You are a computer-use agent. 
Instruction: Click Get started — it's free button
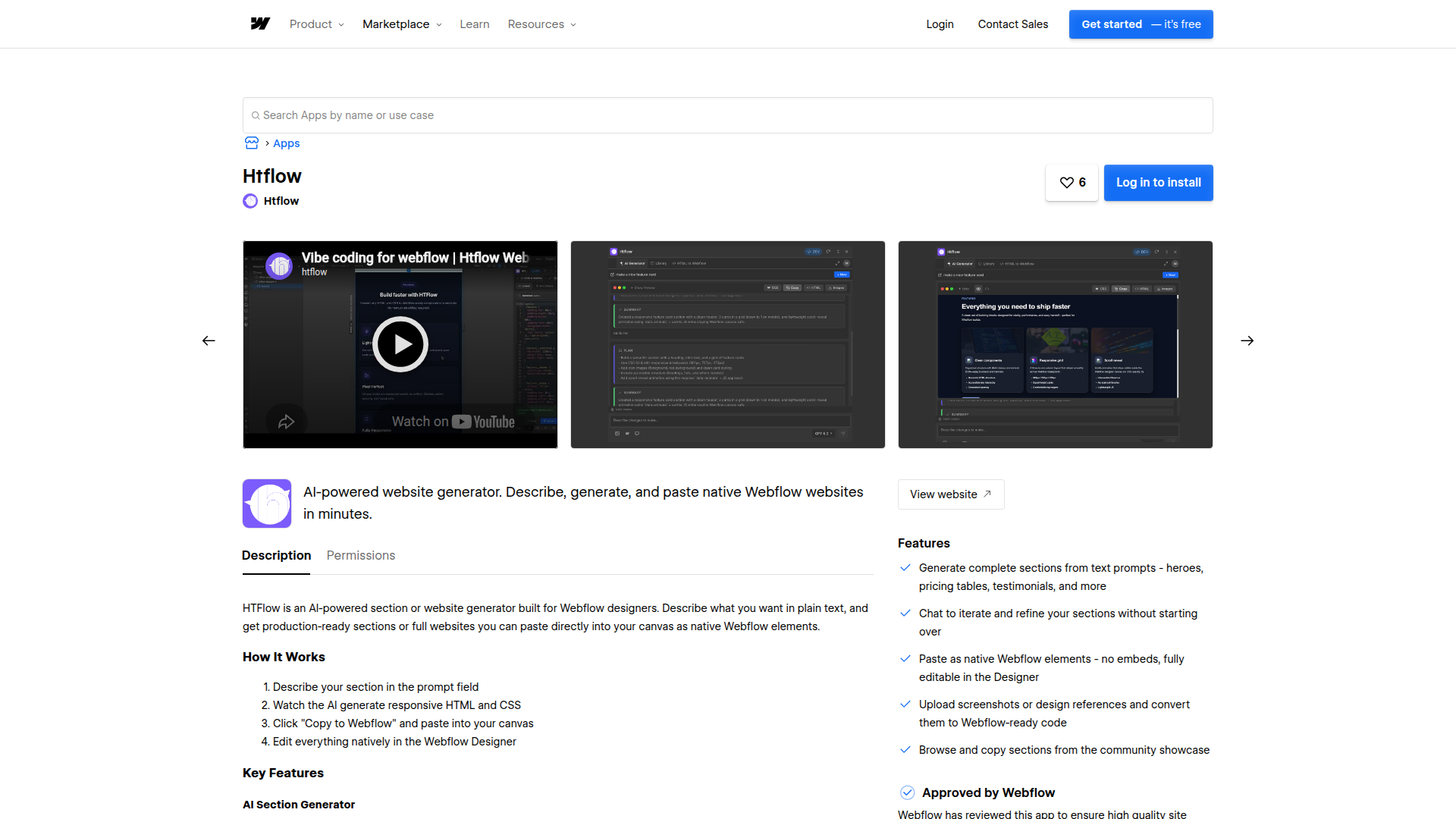click(x=1141, y=24)
